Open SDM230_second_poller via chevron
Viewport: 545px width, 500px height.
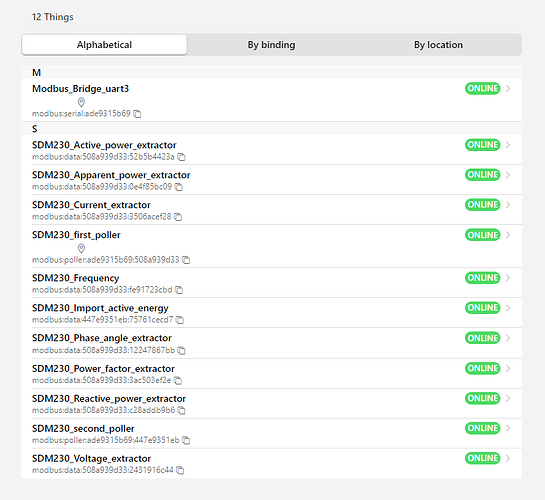pyautogui.click(x=508, y=428)
